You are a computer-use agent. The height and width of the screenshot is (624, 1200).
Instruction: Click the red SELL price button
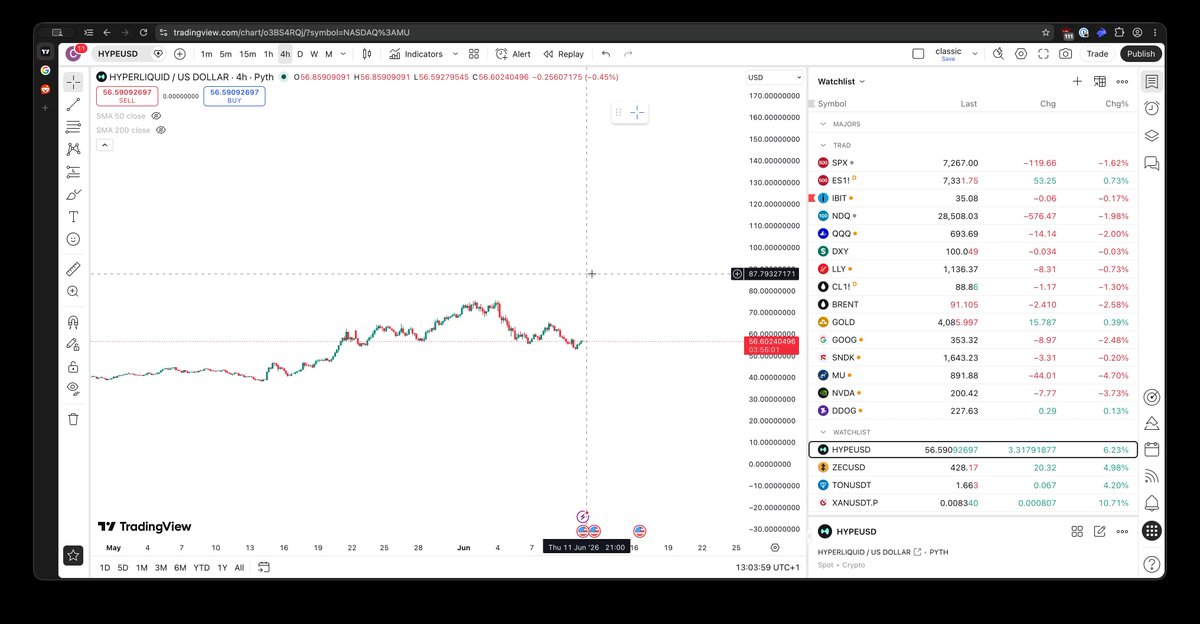(127, 96)
